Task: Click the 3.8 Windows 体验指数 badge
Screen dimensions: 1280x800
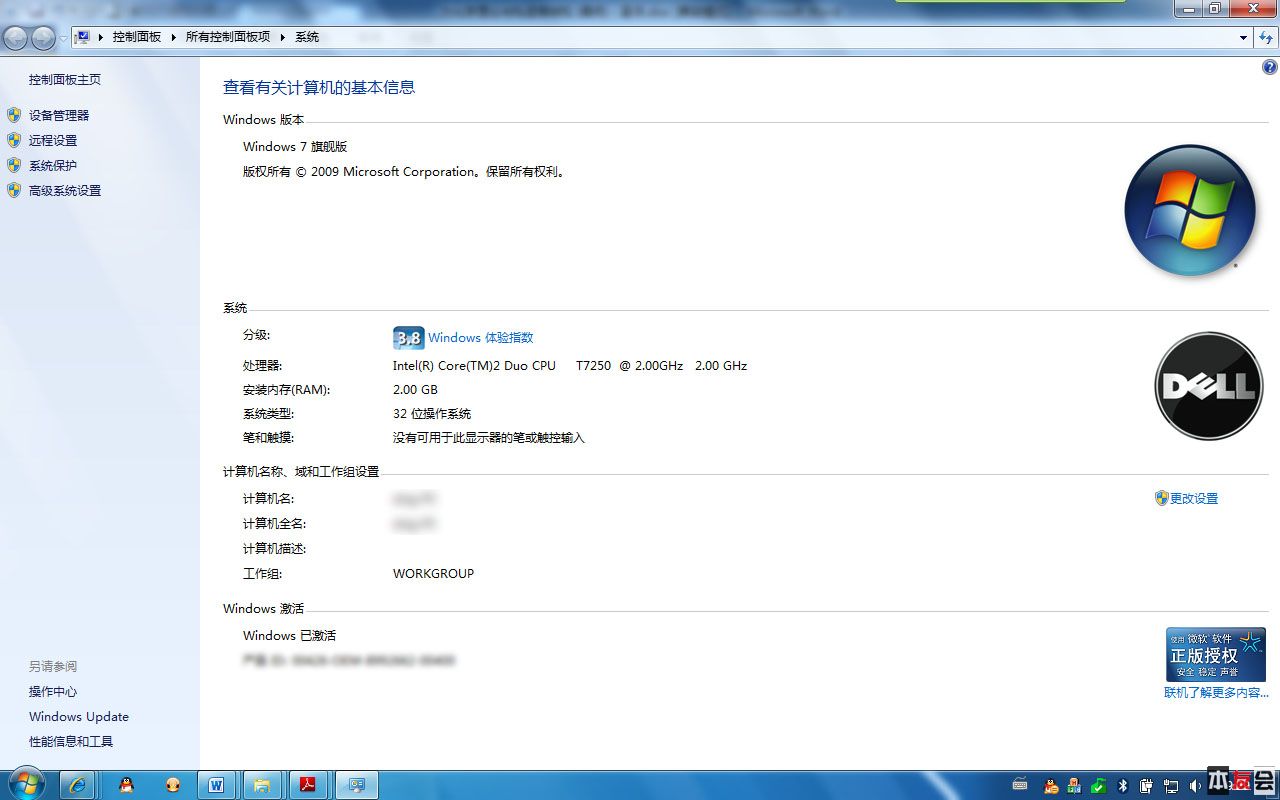Action: click(409, 338)
